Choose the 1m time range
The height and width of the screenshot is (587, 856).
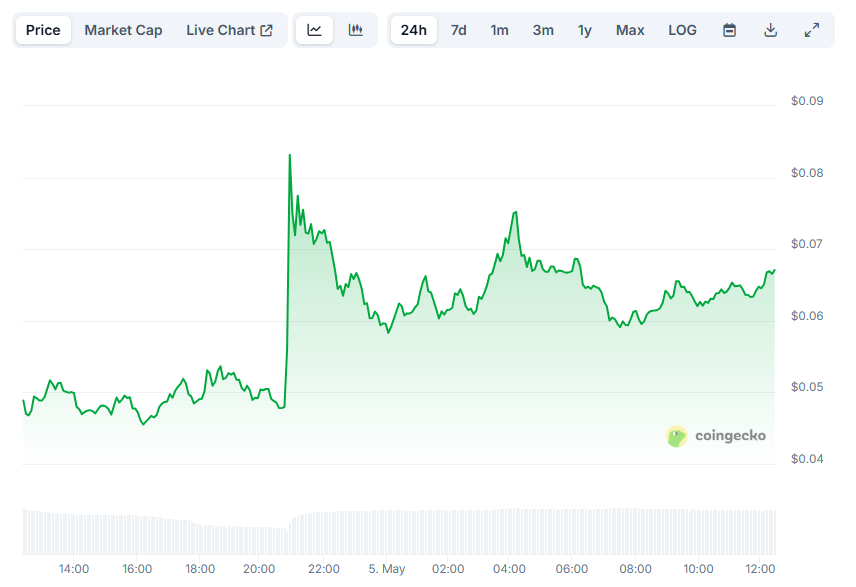click(500, 30)
